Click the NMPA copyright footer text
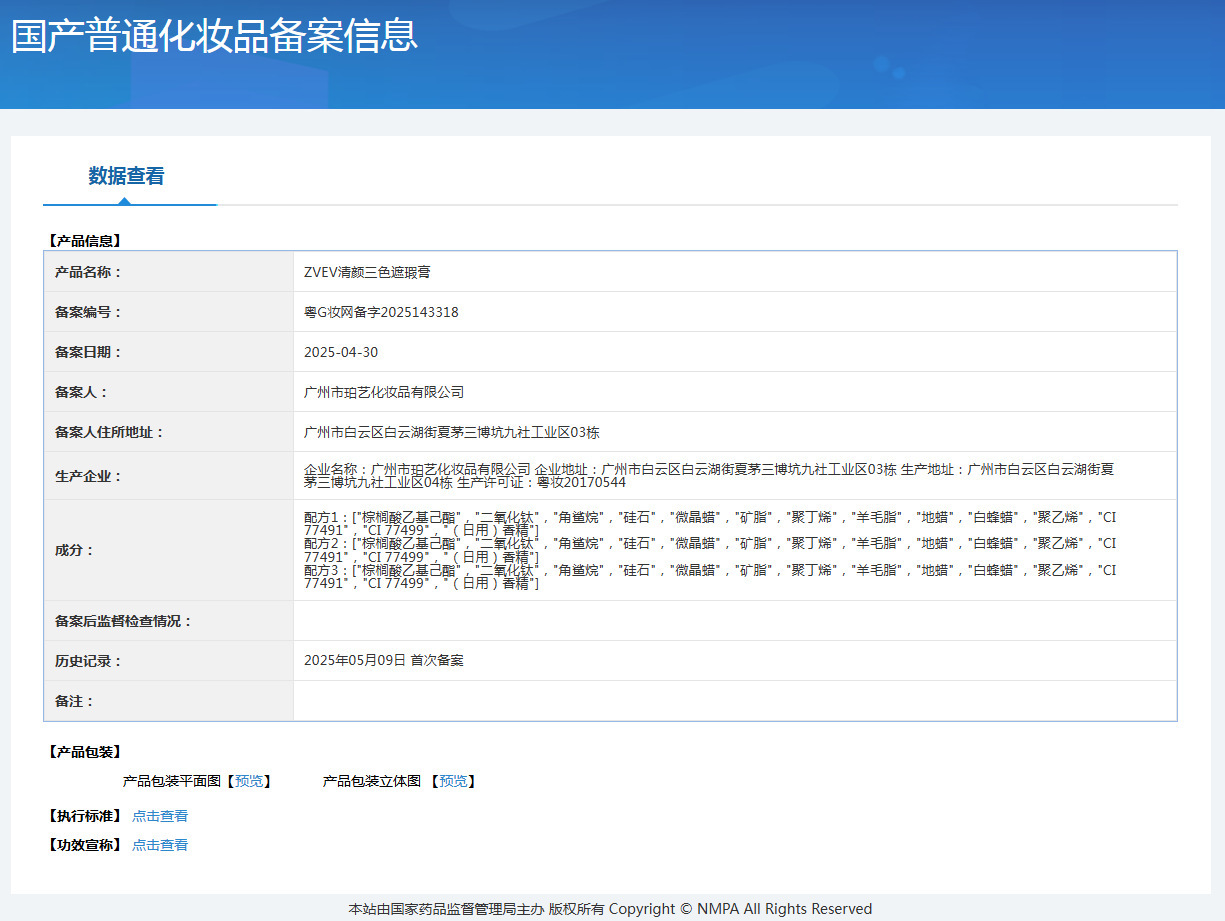 tap(610, 909)
